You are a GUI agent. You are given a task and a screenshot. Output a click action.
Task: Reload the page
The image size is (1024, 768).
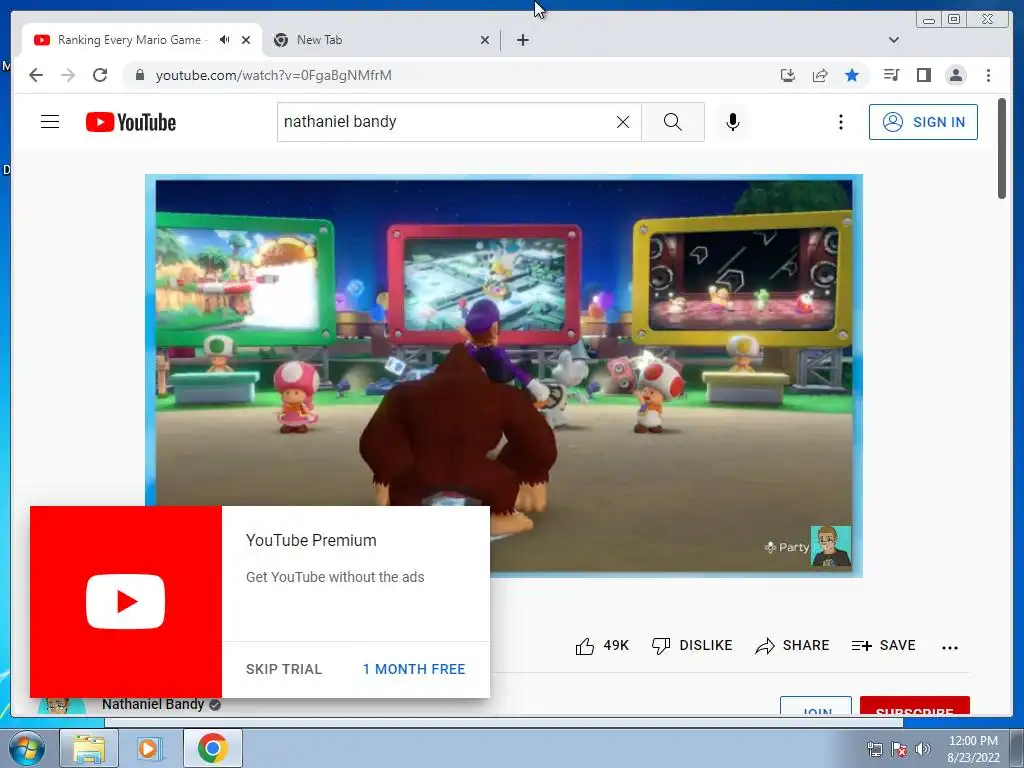pyautogui.click(x=100, y=75)
